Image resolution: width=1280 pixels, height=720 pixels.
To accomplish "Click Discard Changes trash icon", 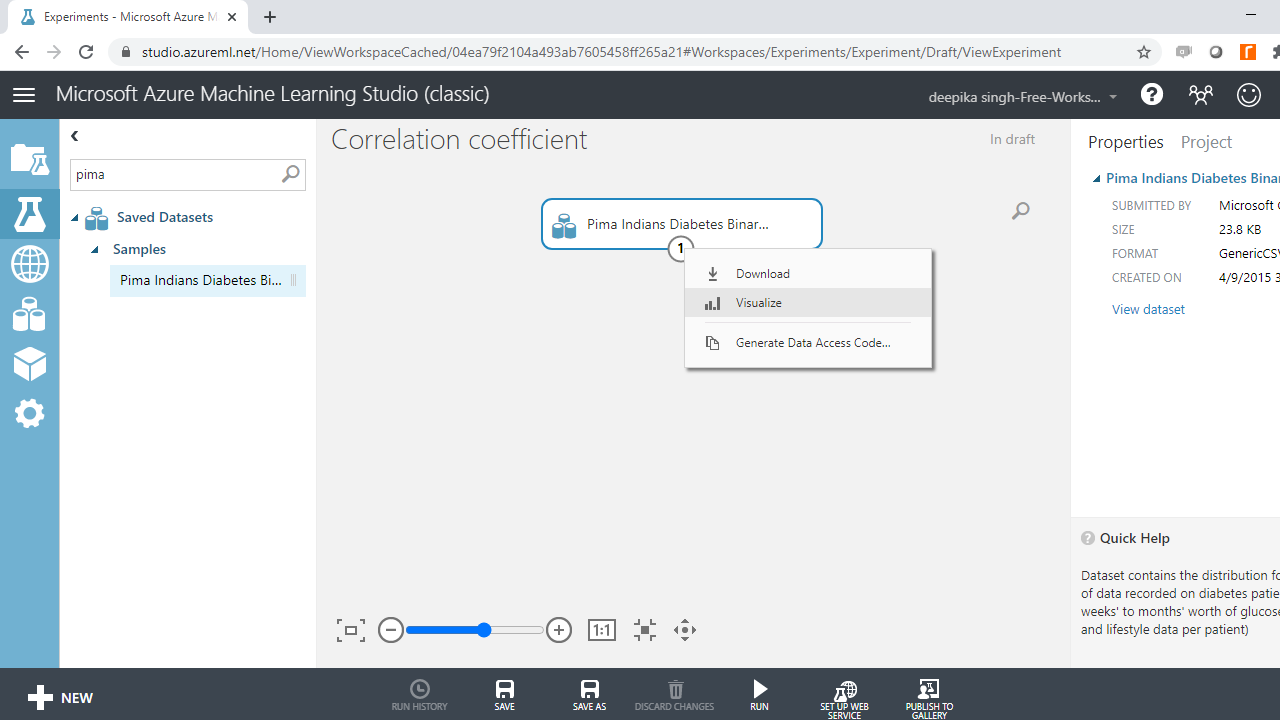I will 675,695.
